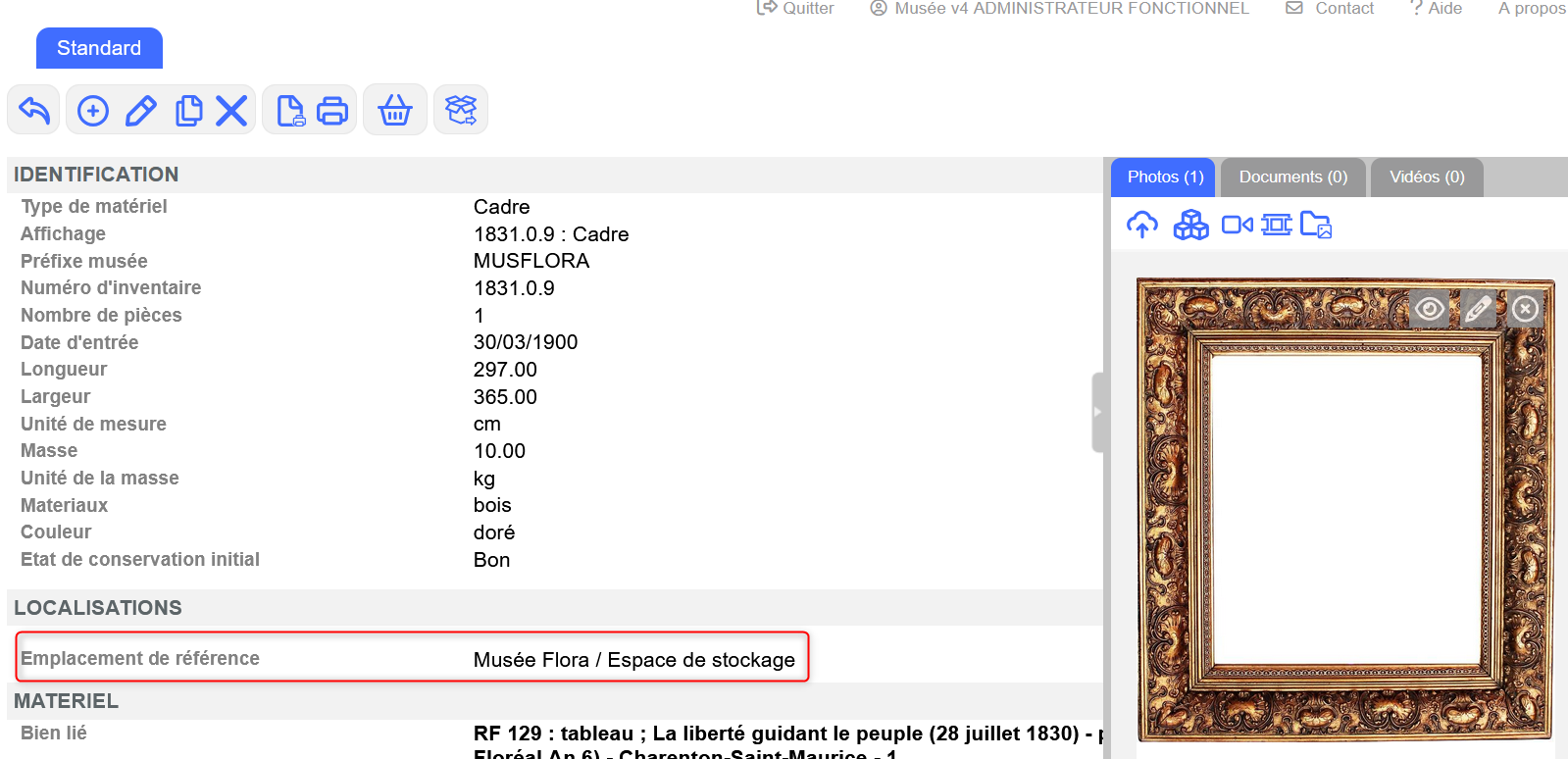Duplicate the record with copy icon

[x=188, y=111]
